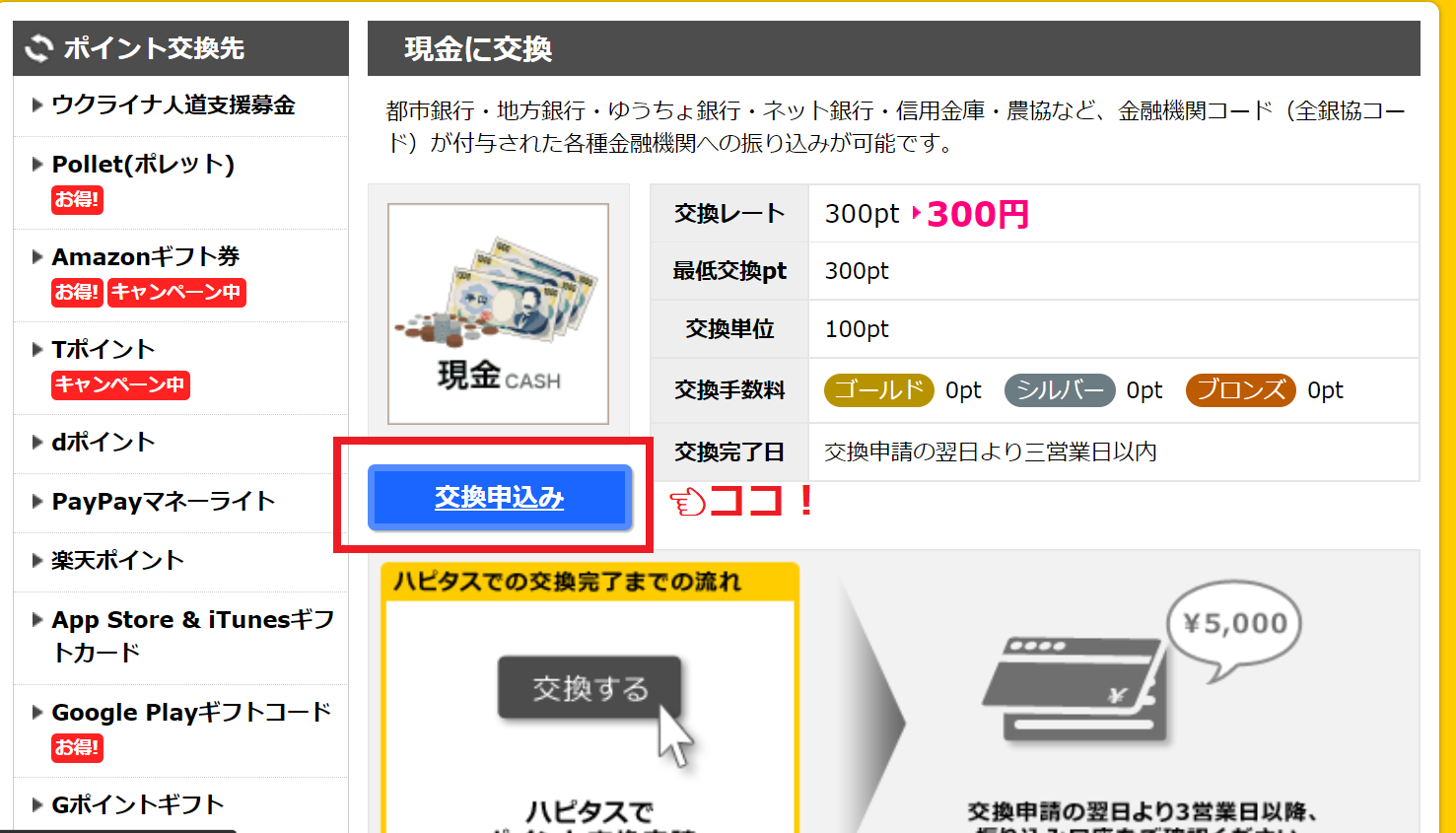Click the 現金 CASH banknote image
This screenshot has width=1456, height=833.
pos(498,313)
